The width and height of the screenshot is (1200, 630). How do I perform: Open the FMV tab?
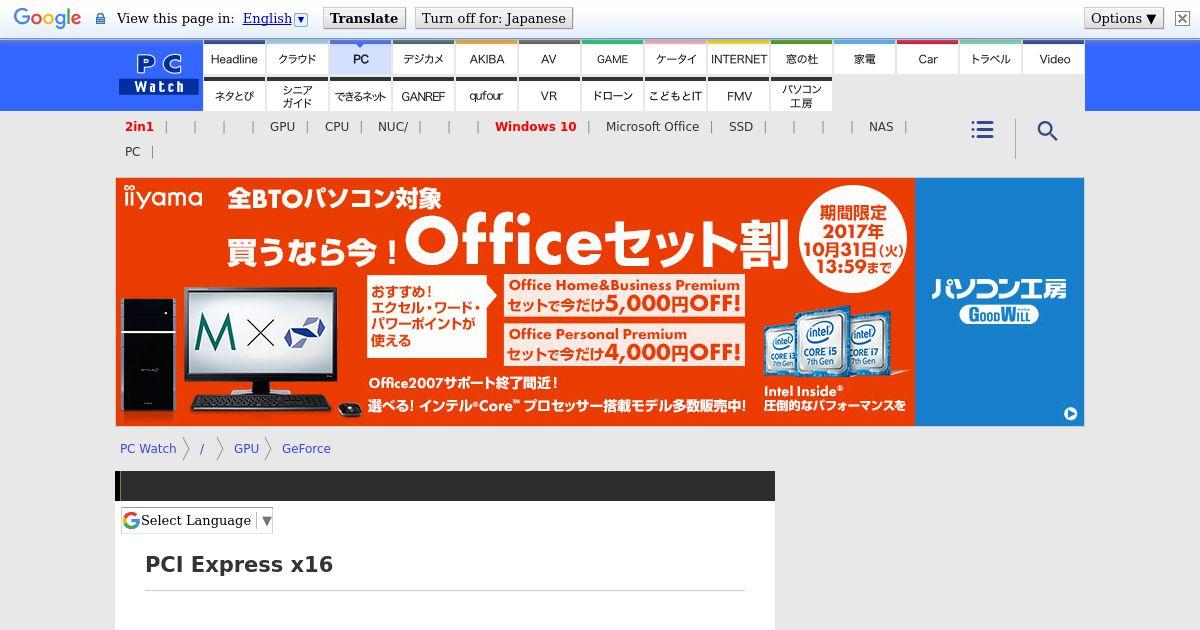pos(739,96)
